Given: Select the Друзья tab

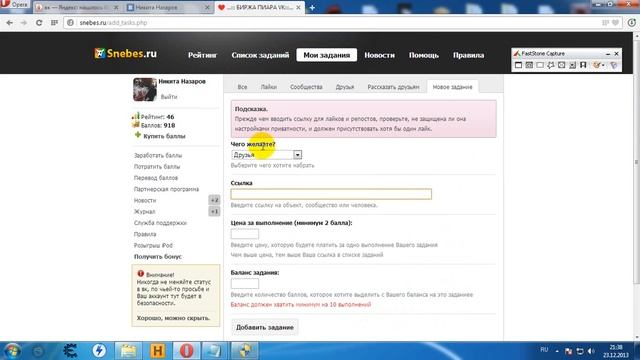Looking at the screenshot, I should click(345, 87).
